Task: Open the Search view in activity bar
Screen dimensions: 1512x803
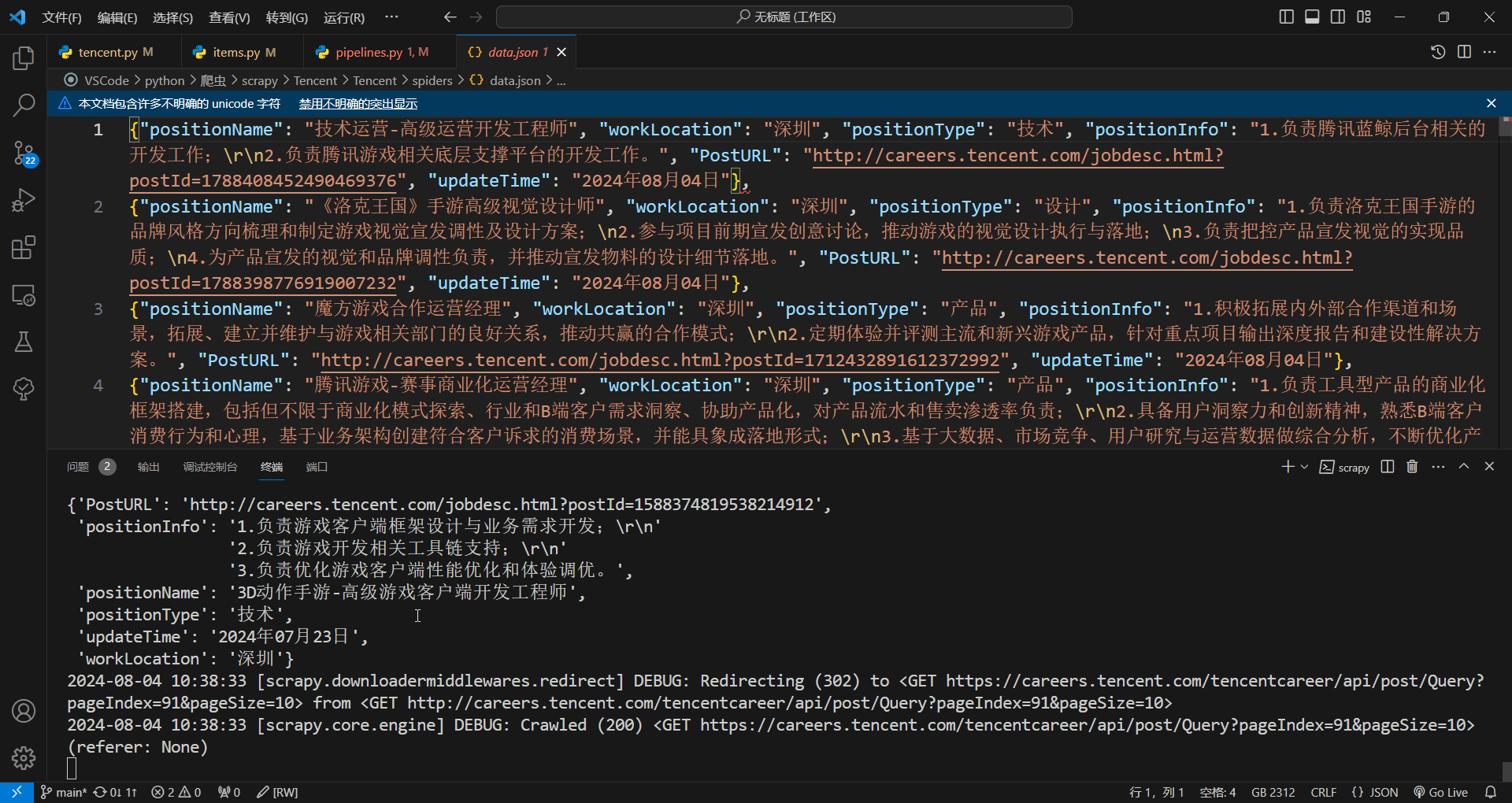Action: point(24,105)
